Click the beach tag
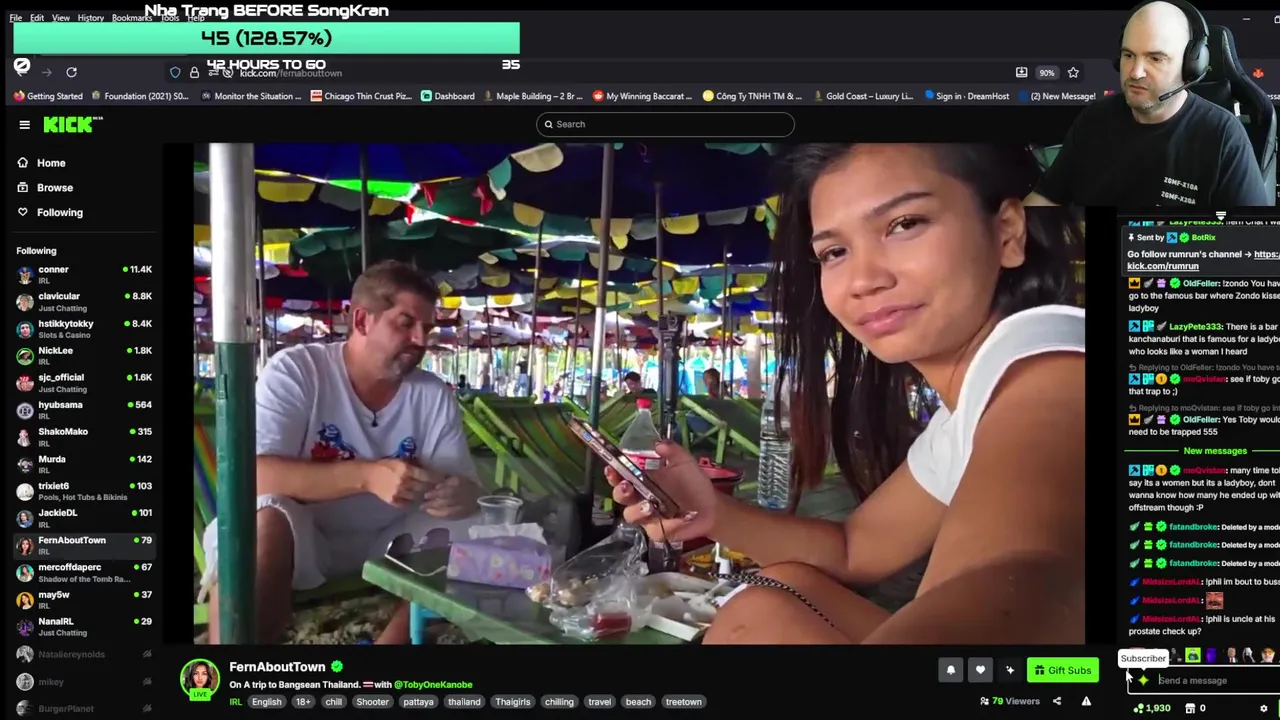The width and height of the screenshot is (1280, 720). (638, 702)
